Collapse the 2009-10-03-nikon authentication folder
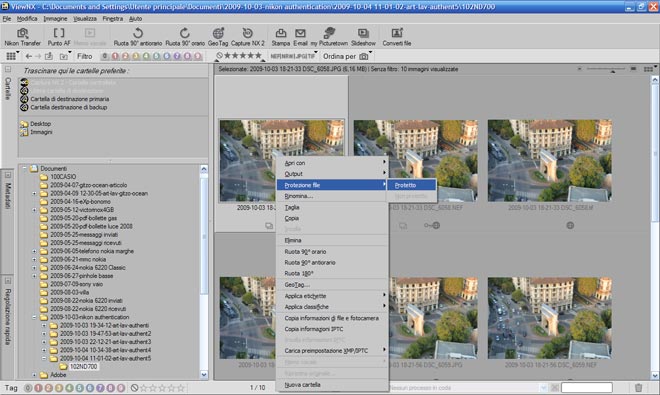Screen dimensions: 660x395 coord(35,317)
